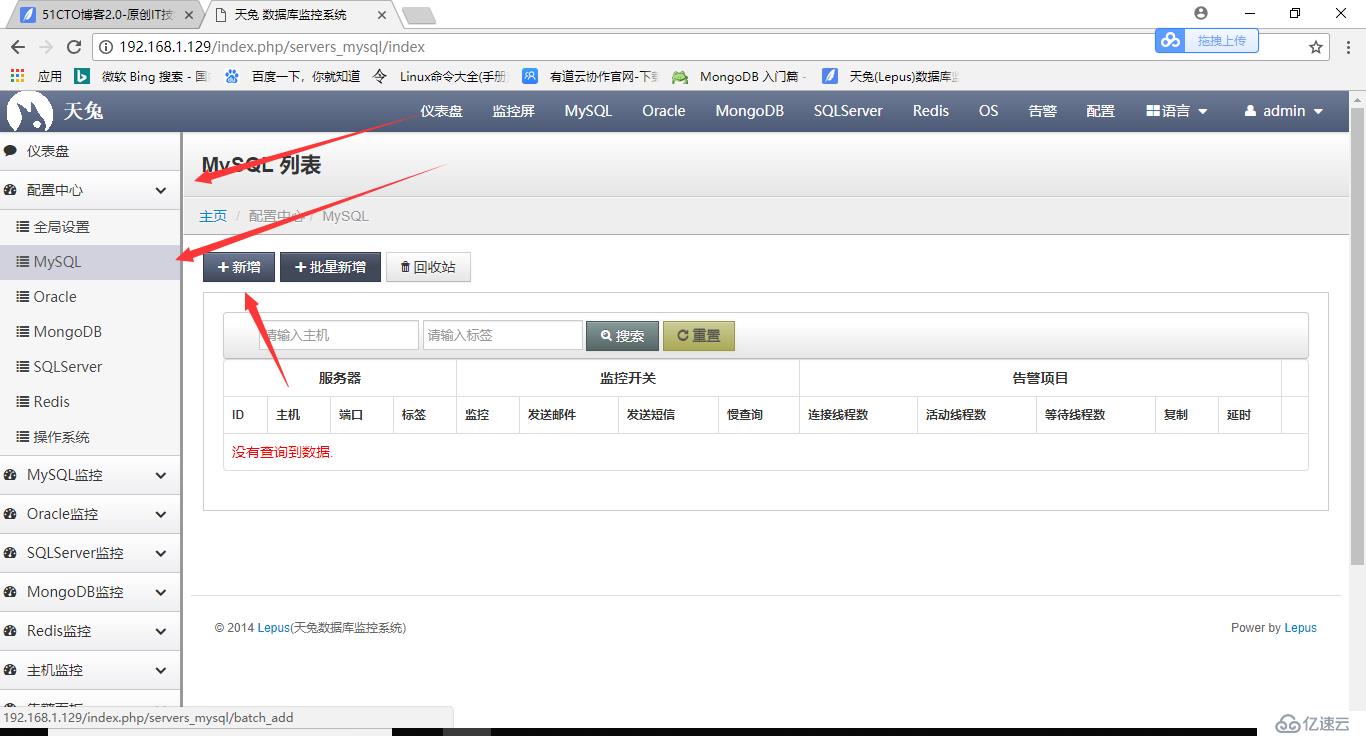Switch to the 51CTO blog tab
The width and height of the screenshot is (1366, 736).
104,15
